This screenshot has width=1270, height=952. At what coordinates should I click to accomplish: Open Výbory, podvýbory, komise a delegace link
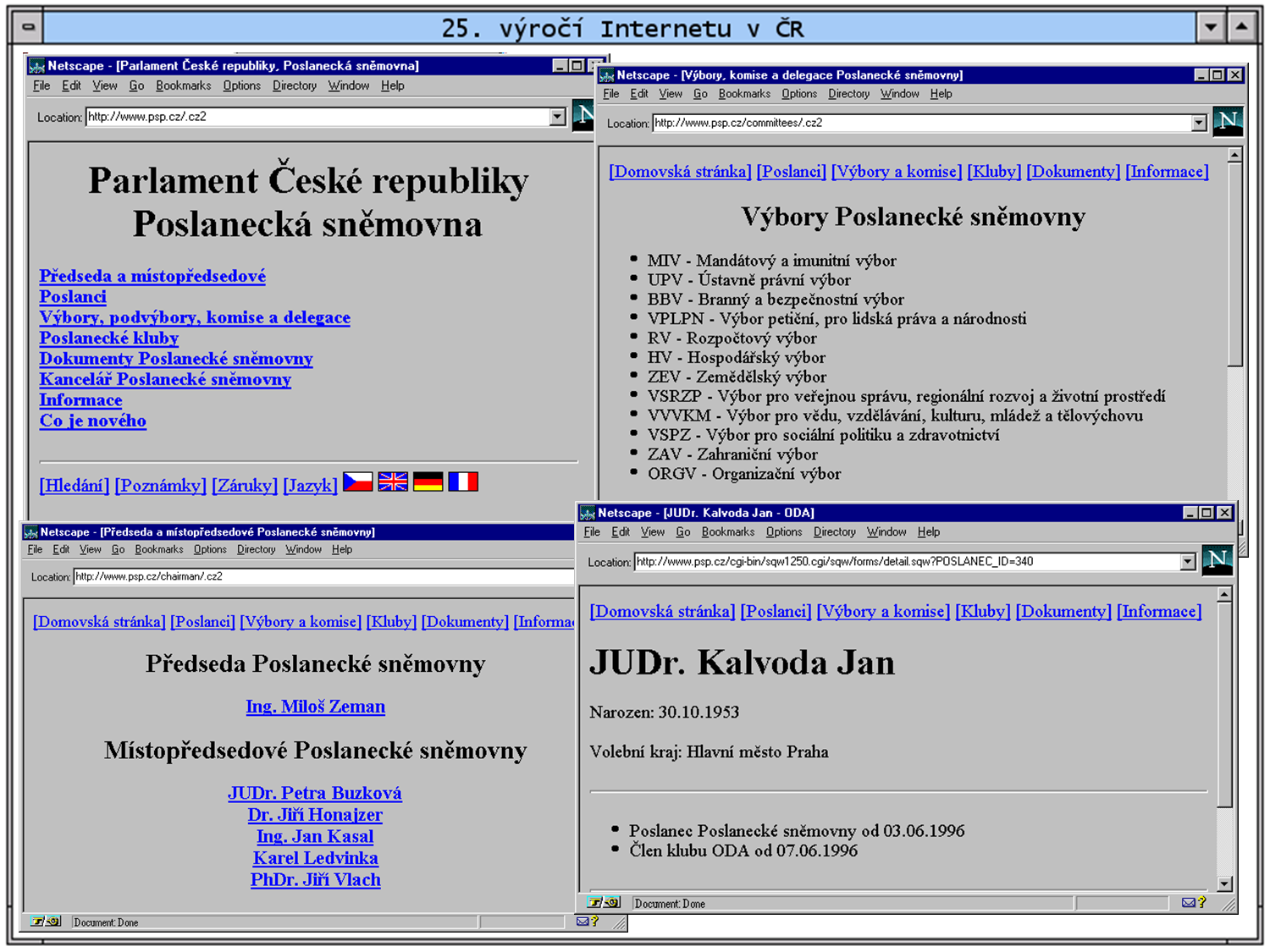point(195,317)
